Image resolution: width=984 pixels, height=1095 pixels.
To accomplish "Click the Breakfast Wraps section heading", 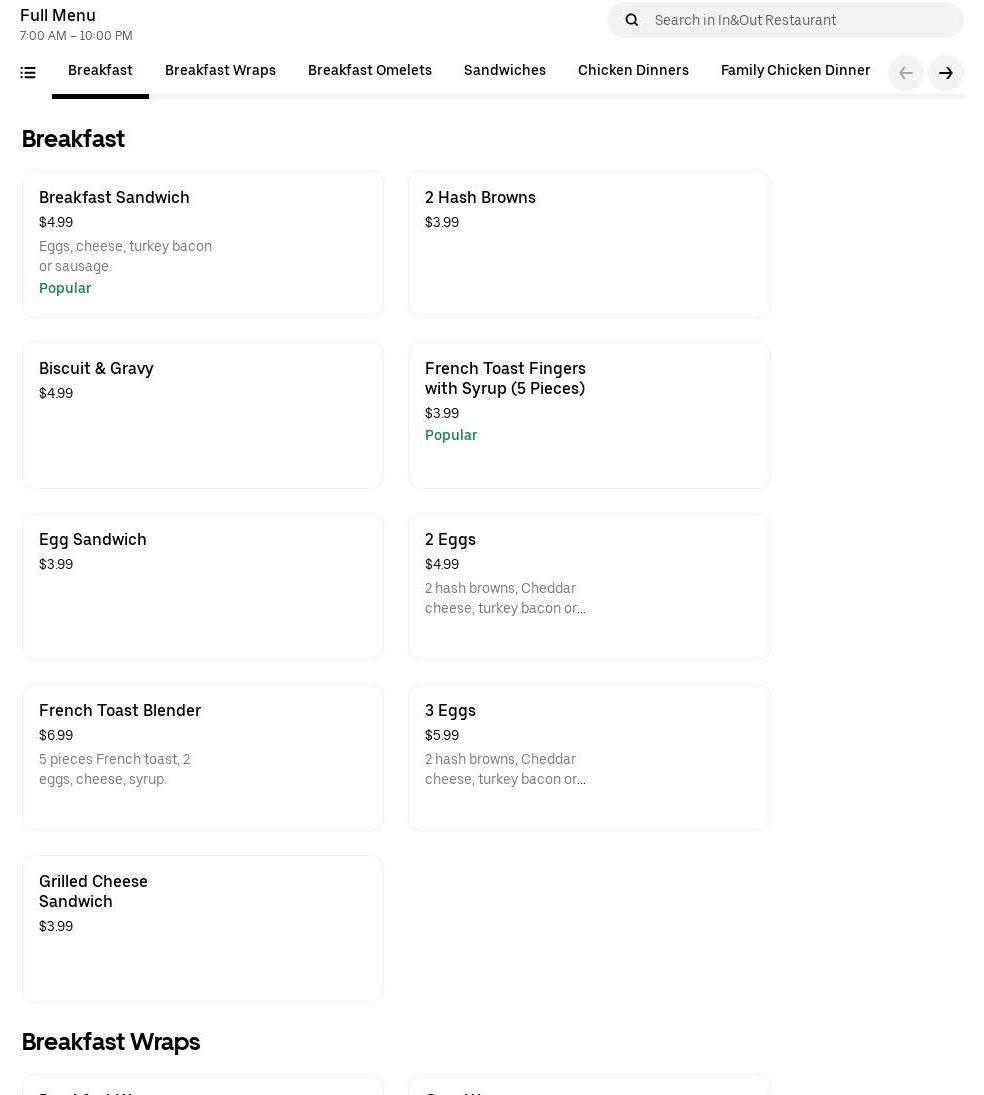I will click(111, 1042).
